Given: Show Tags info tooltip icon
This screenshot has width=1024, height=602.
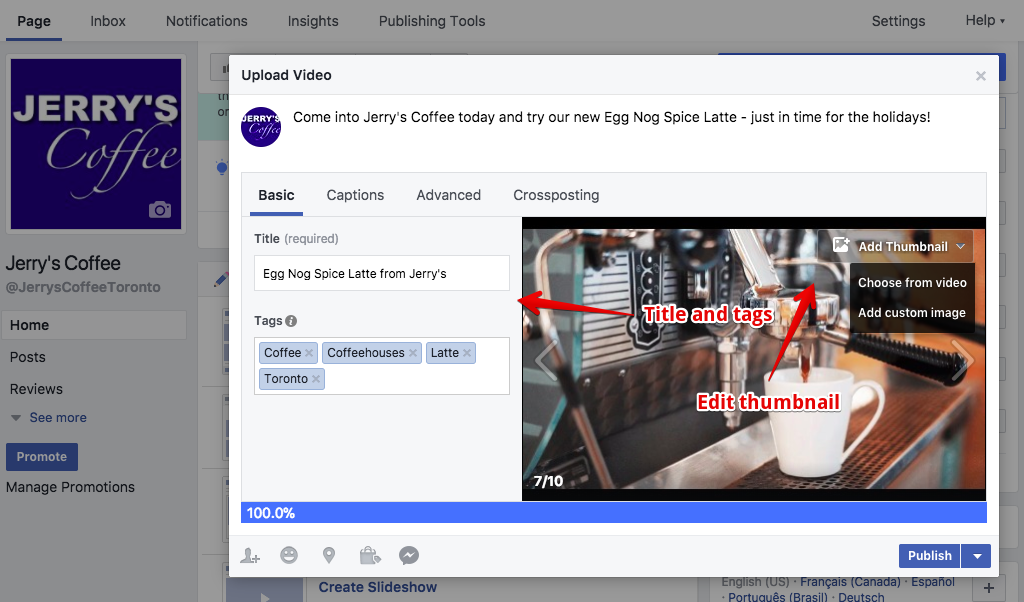Looking at the screenshot, I should (291, 321).
